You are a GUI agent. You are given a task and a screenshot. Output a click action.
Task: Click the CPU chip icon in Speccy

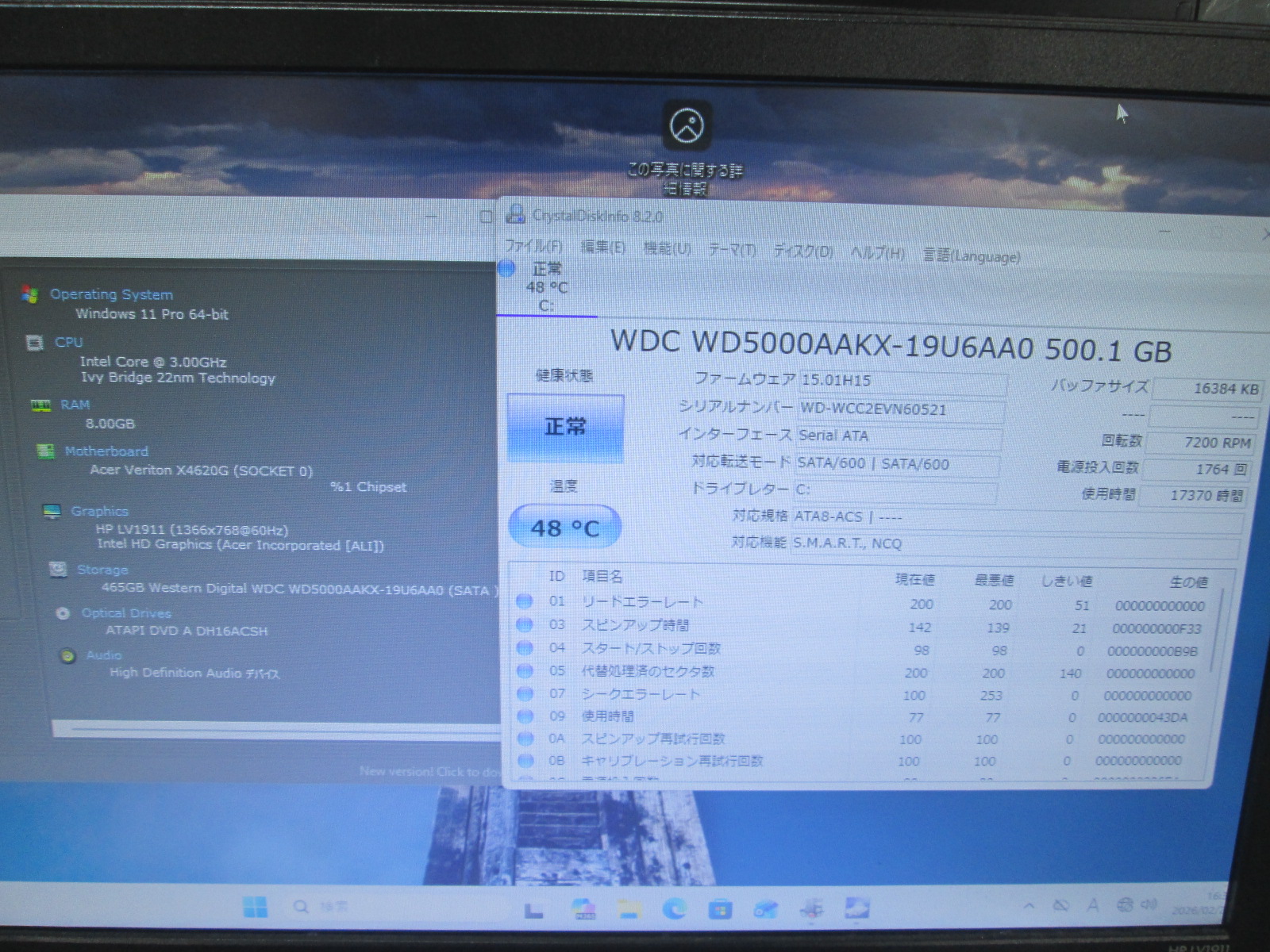click(x=35, y=343)
